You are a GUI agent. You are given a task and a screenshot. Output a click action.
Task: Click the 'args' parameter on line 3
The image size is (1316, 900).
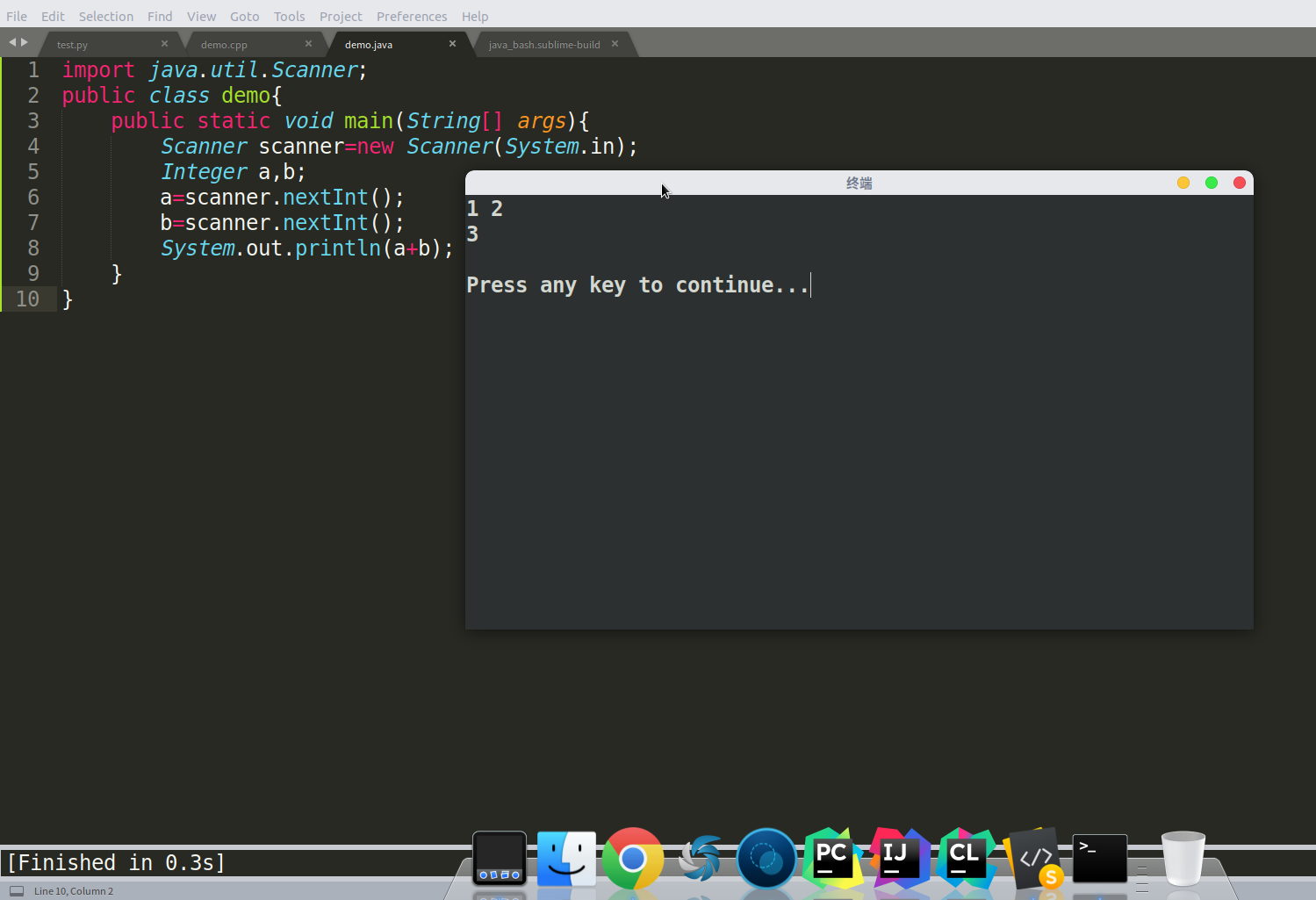click(x=542, y=121)
